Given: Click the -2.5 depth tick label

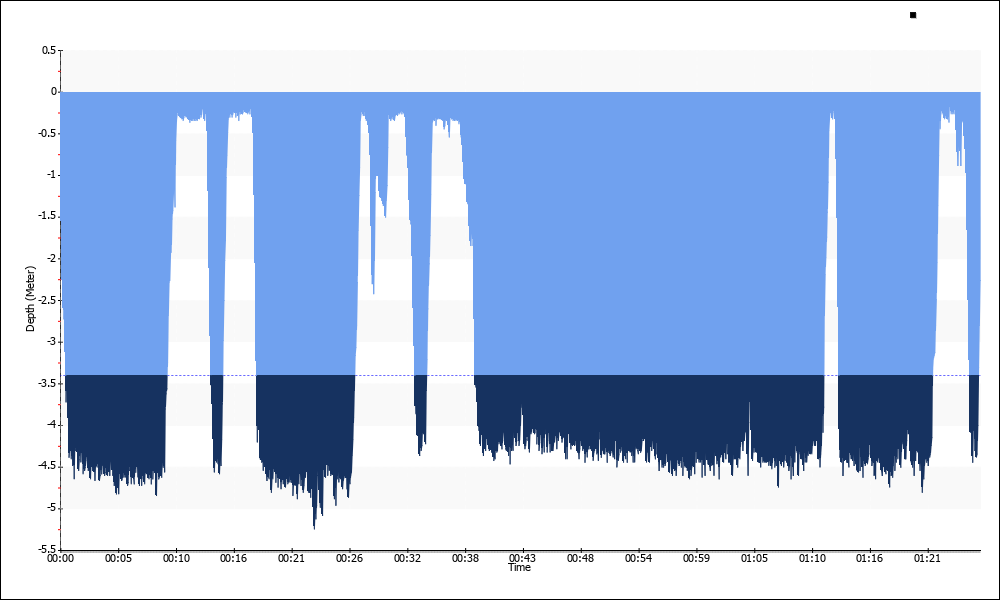Looking at the screenshot, I should (48, 300).
